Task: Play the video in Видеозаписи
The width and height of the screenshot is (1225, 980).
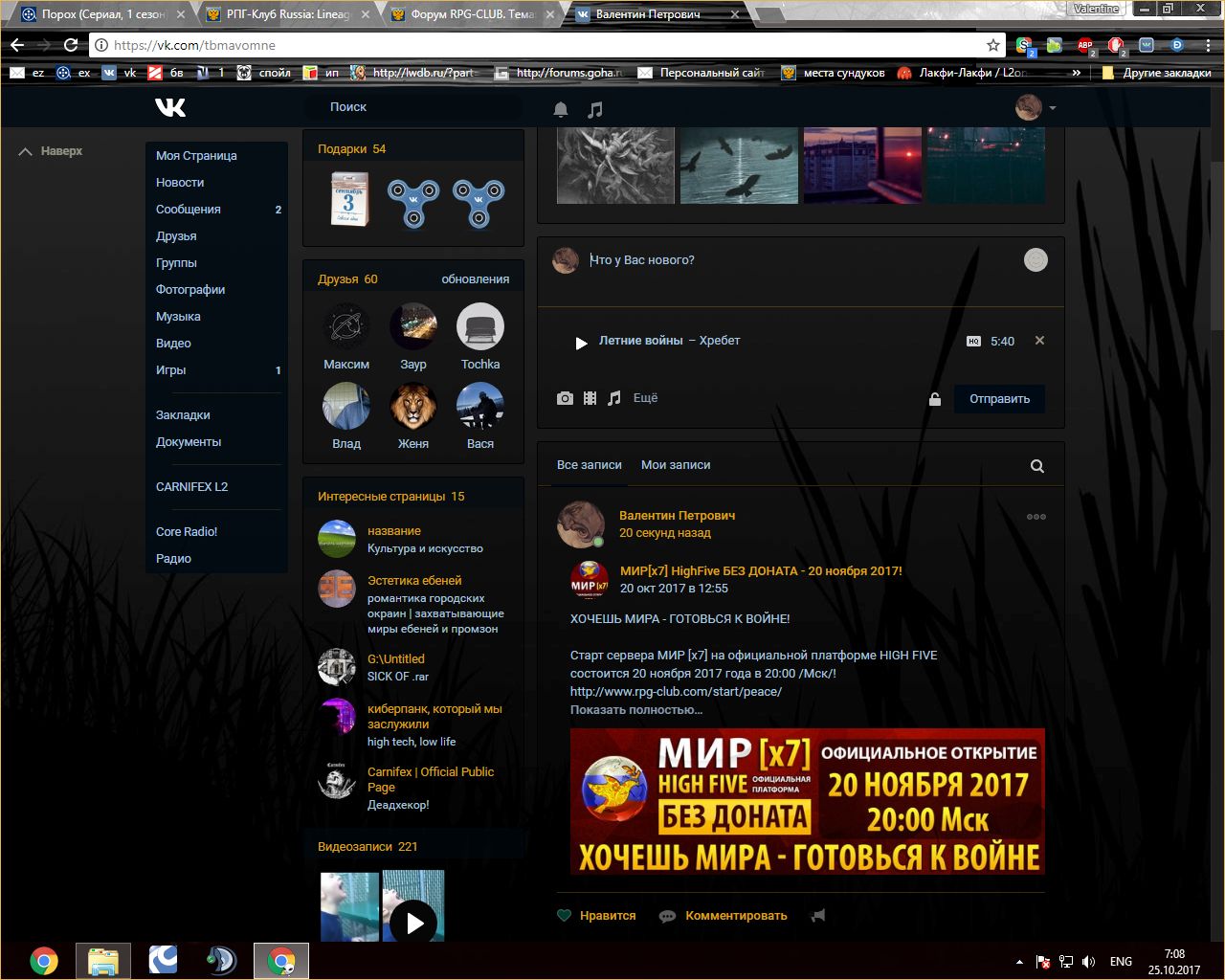Action: click(413, 923)
